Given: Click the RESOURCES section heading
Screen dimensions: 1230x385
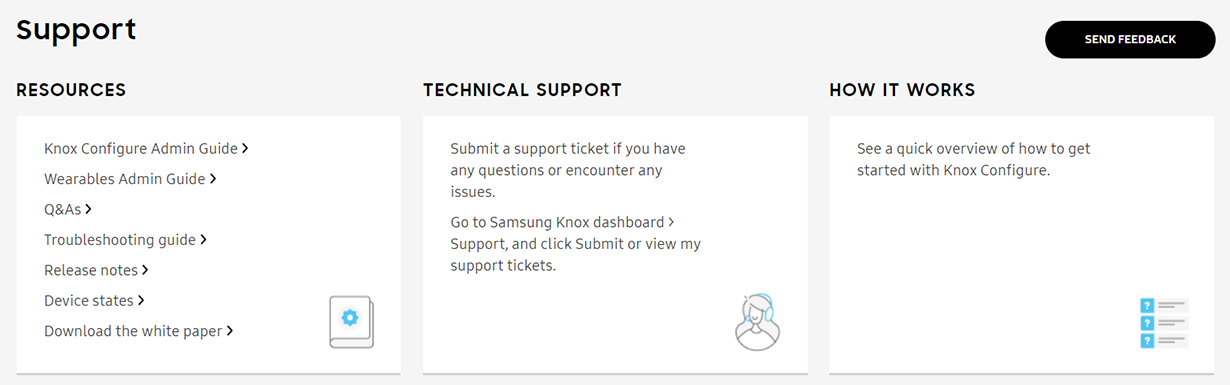Looking at the screenshot, I should (x=71, y=90).
